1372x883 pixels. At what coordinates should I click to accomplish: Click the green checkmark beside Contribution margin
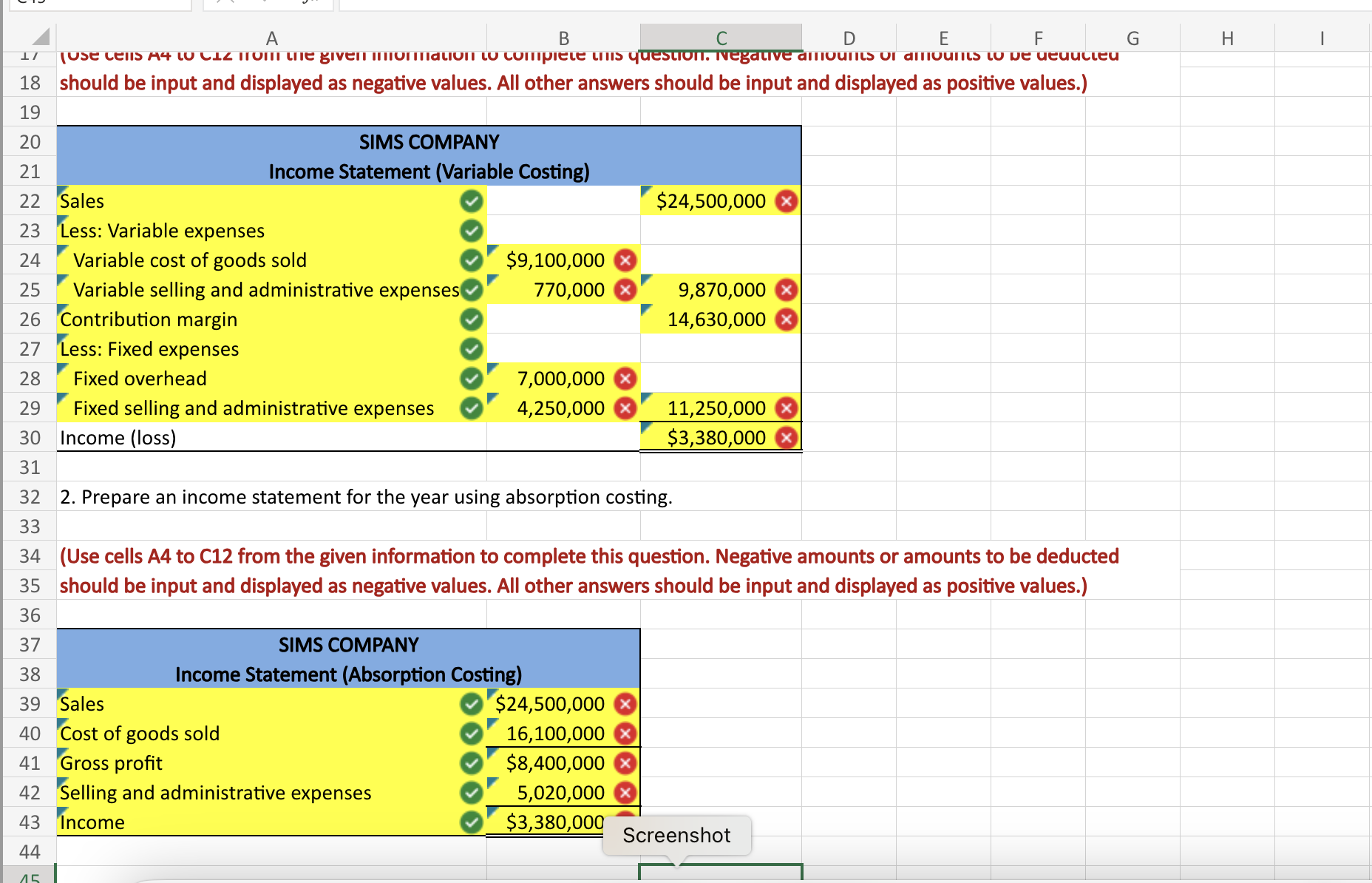coord(471,319)
